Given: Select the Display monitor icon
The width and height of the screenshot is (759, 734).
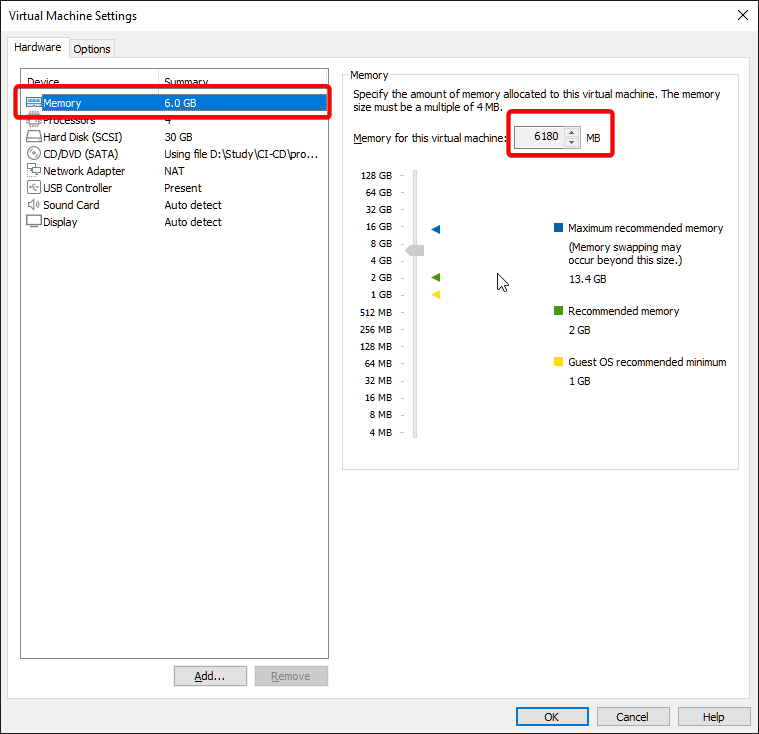Looking at the screenshot, I should click(x=33, y=222).
